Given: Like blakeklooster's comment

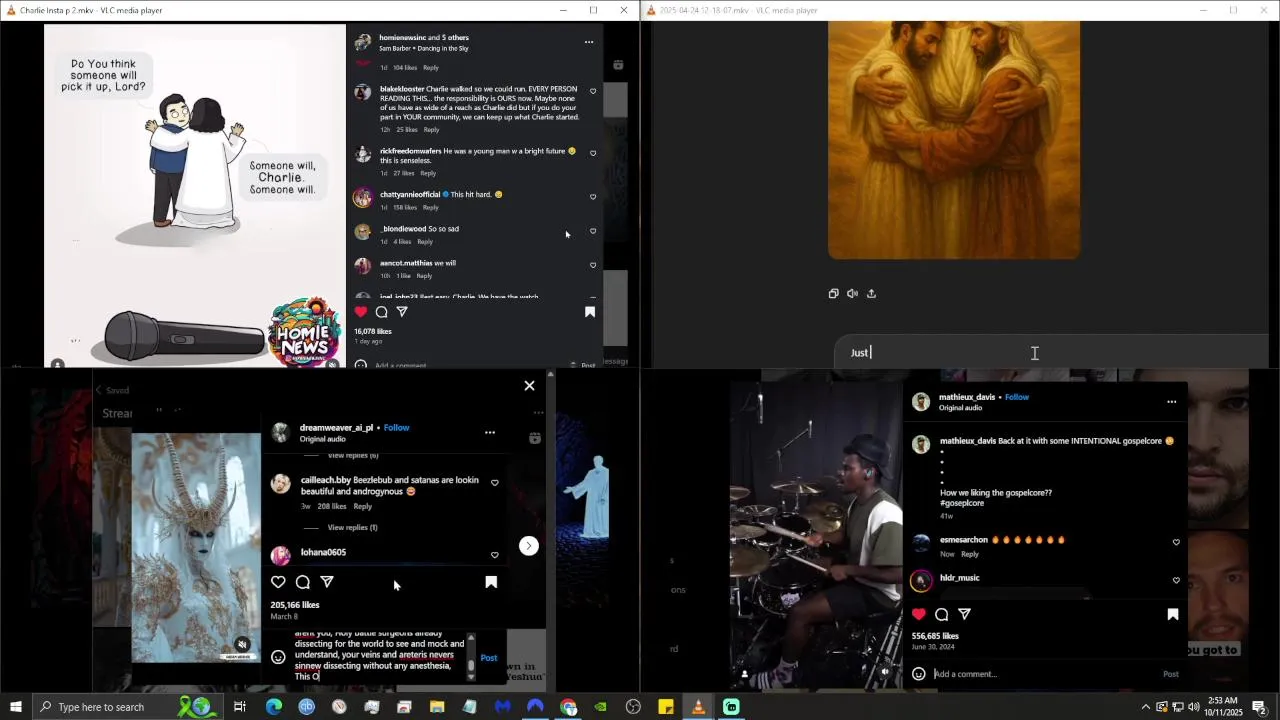Looking at the screenshot, I should (593, 91).
